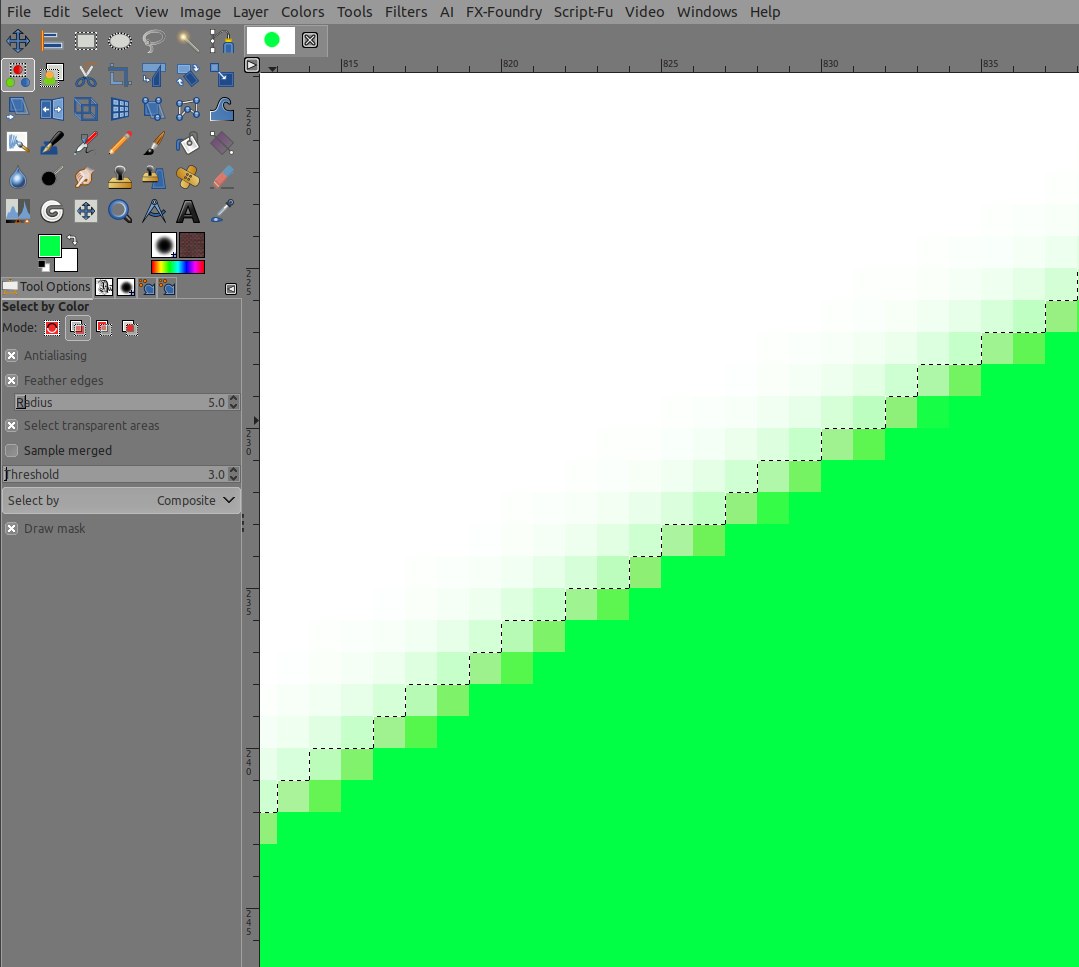Open the Script-Fu menu
Screen dimensions: 1079x967
[584, 12]
